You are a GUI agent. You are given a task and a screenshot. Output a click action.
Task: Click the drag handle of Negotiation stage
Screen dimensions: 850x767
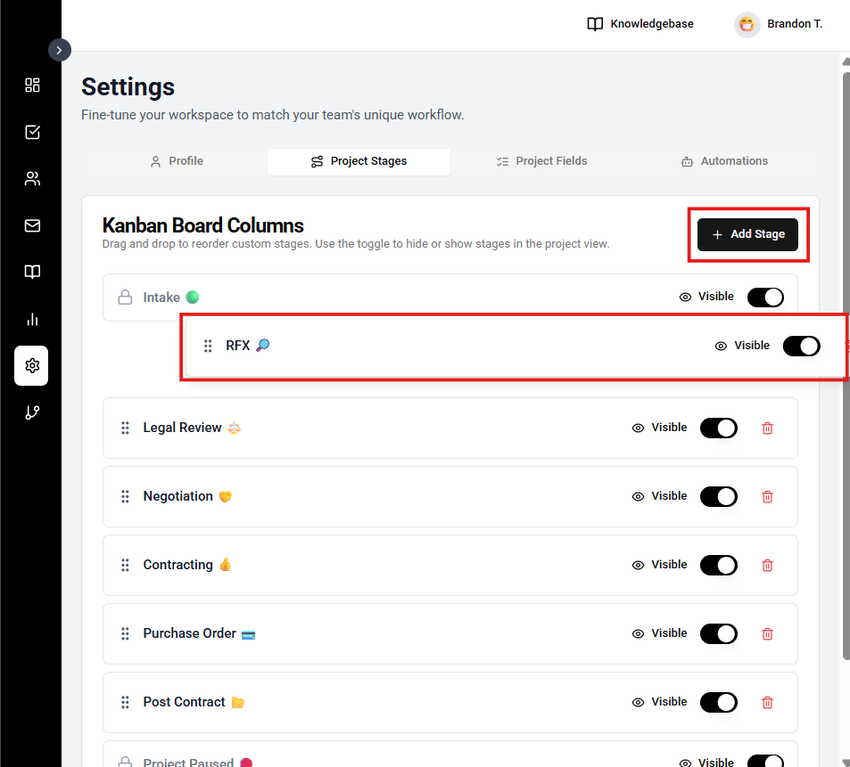[x=125, y=497]
